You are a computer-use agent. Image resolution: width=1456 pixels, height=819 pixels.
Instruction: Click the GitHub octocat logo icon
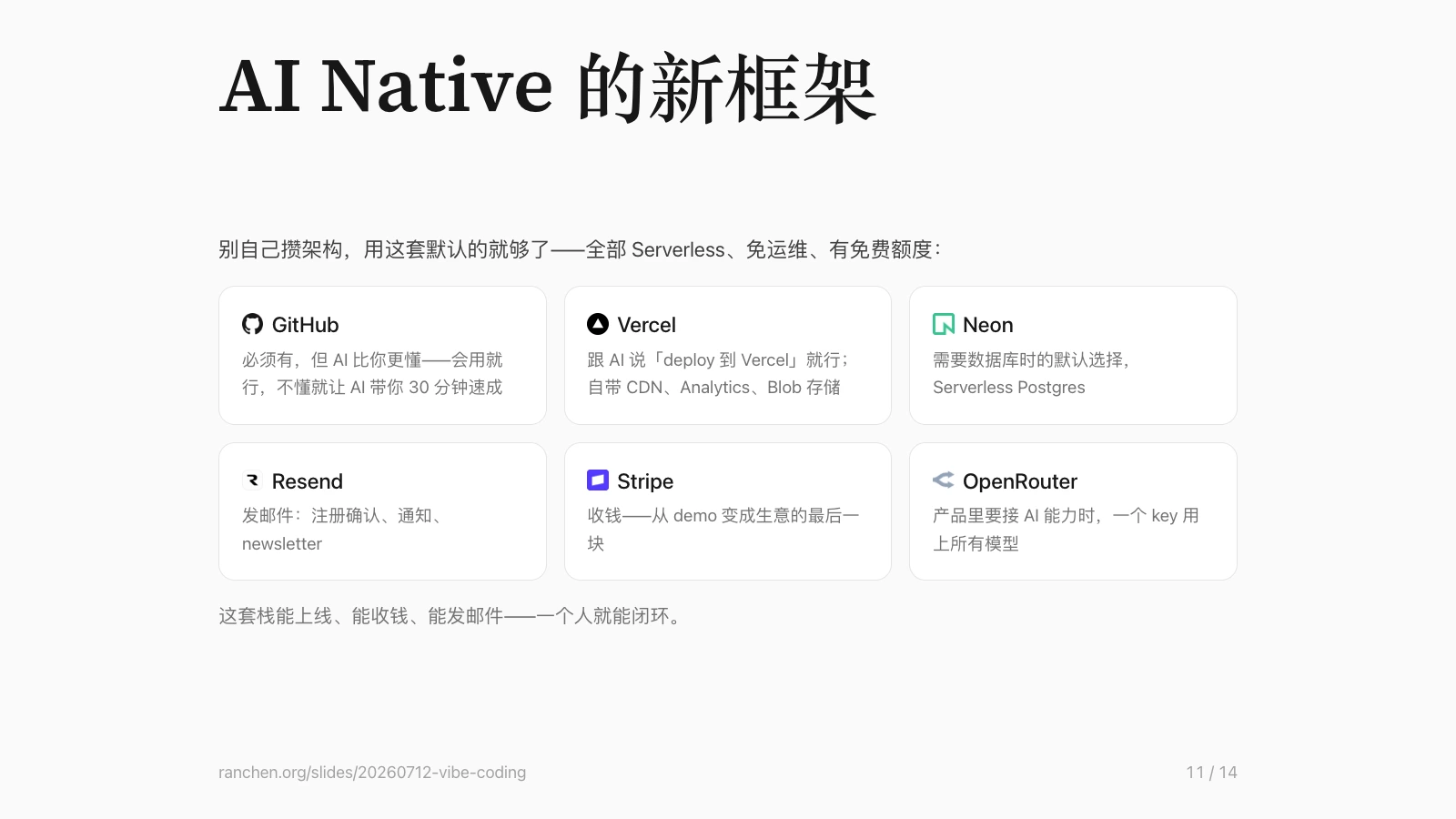[x=252, y=324]
